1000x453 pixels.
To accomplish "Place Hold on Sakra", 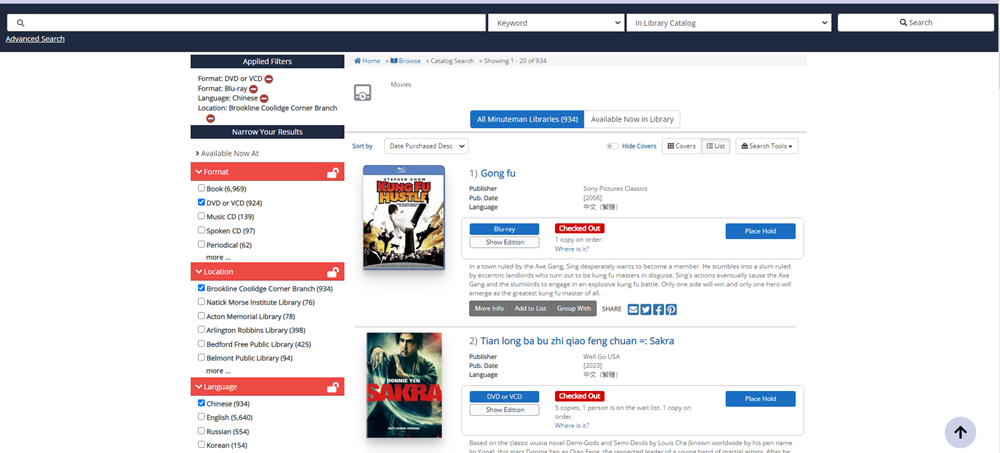I will (760, 399).
